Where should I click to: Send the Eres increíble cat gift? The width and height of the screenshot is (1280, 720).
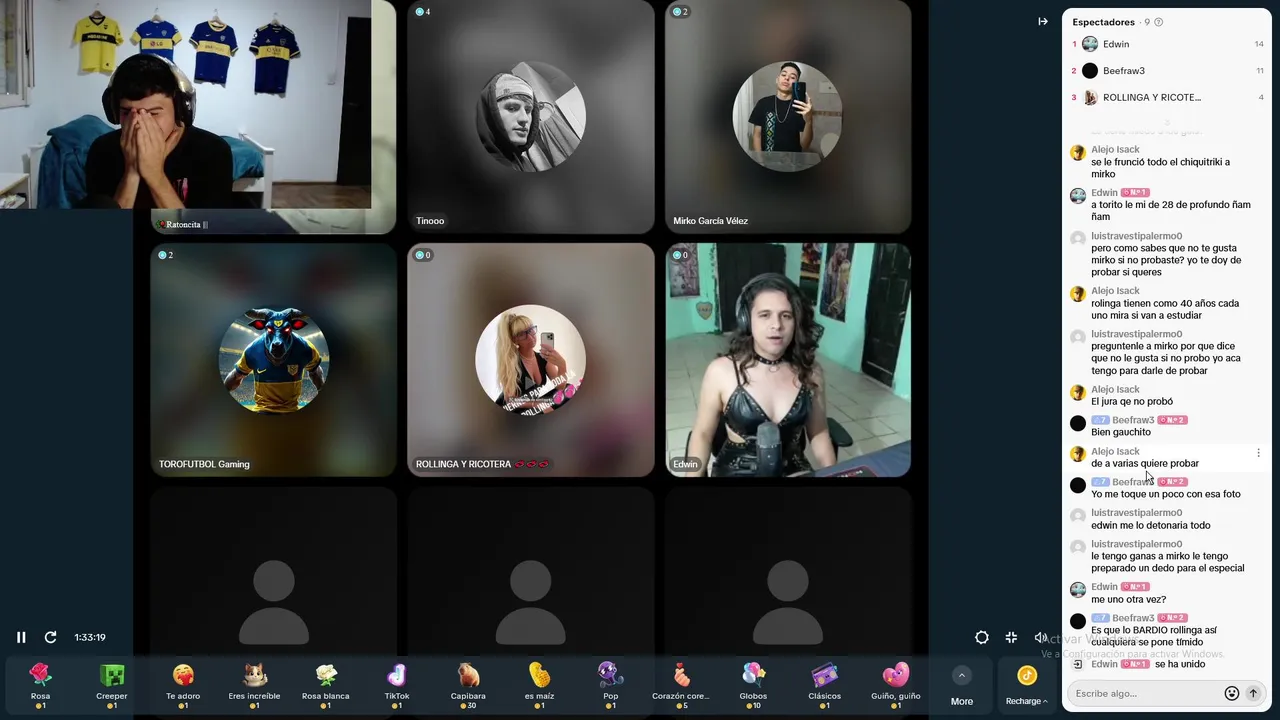point(254,685)
